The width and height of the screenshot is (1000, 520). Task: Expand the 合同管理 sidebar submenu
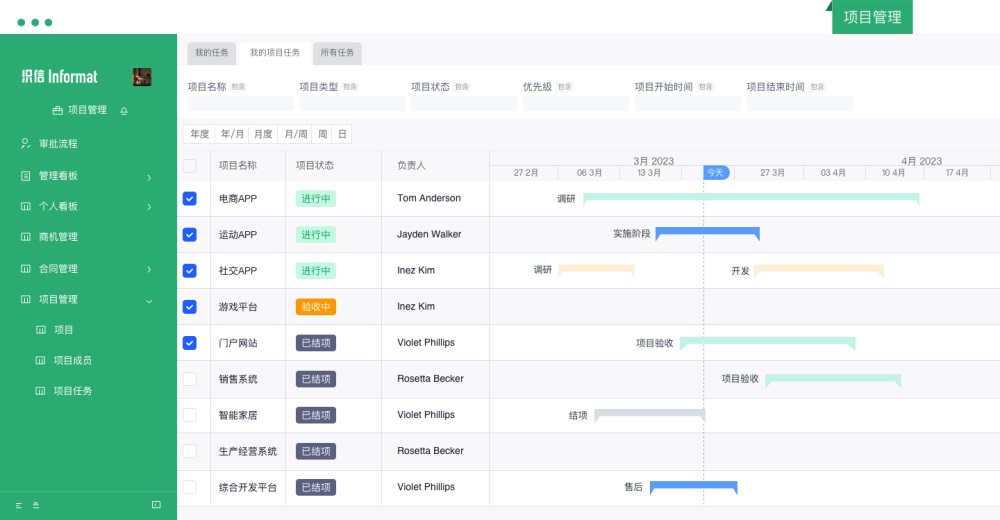point(149,269)
